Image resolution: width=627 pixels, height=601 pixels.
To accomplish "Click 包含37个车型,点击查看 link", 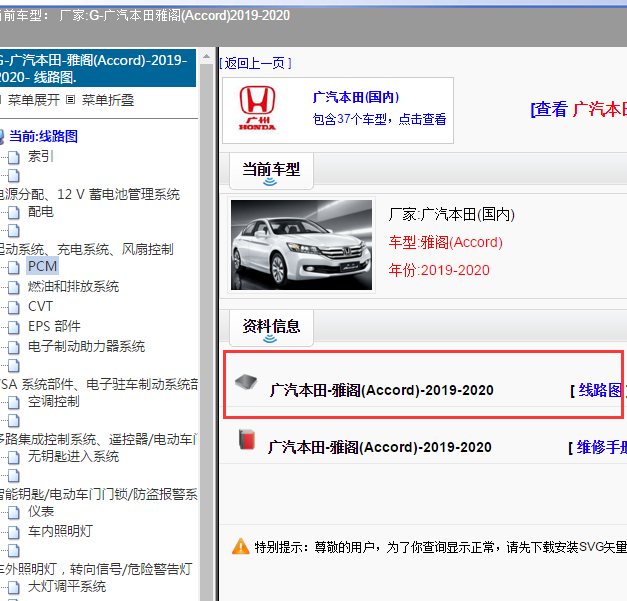I will pyautogui.click(x=379, y=119).
